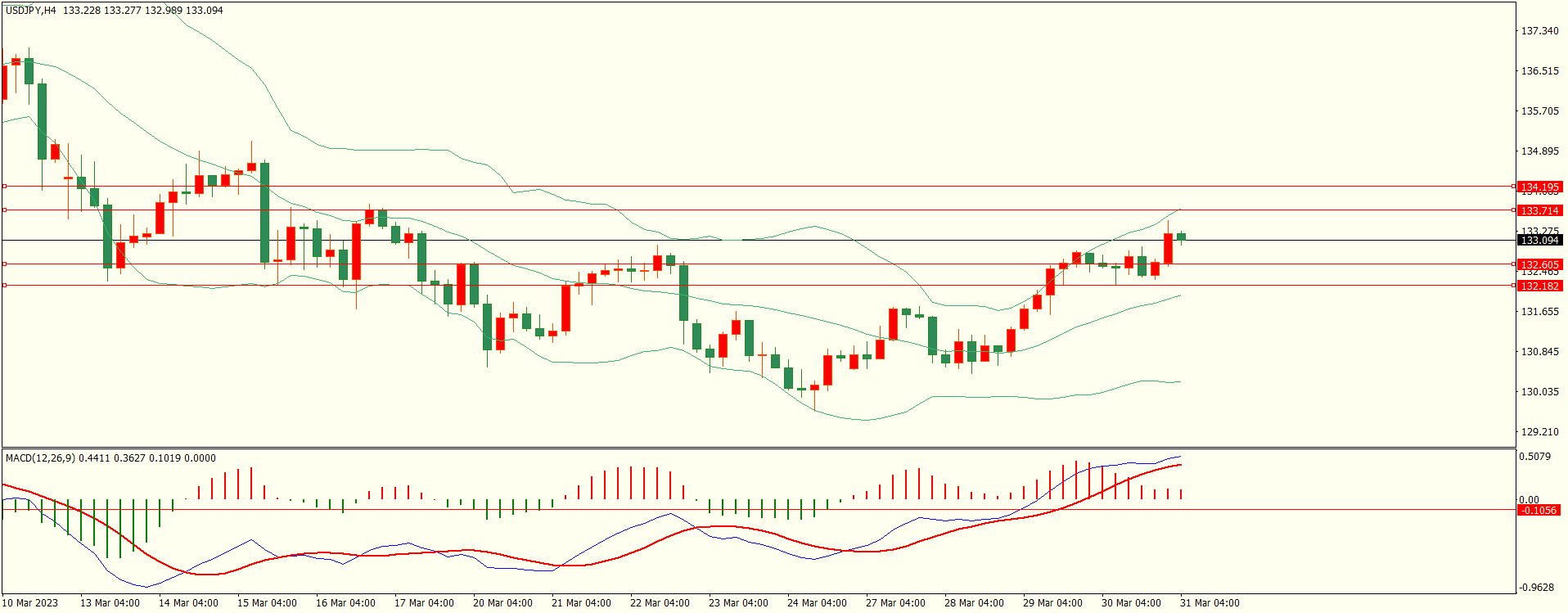Viewport: 1568px width, 613px height.
Task: Click the current price 133.094 label
Action: pyautogui.click(x=1539, y=241)
